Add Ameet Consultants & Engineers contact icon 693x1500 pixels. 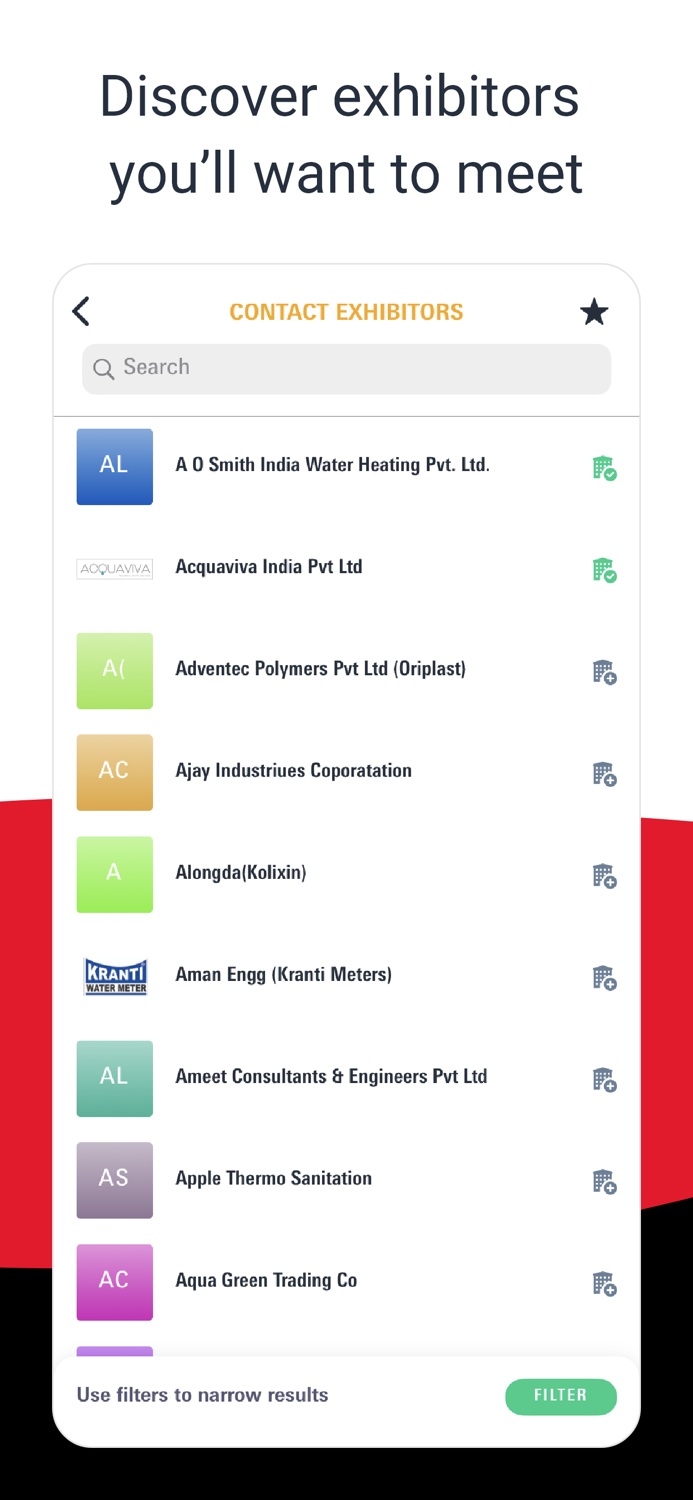(604, 1080)
